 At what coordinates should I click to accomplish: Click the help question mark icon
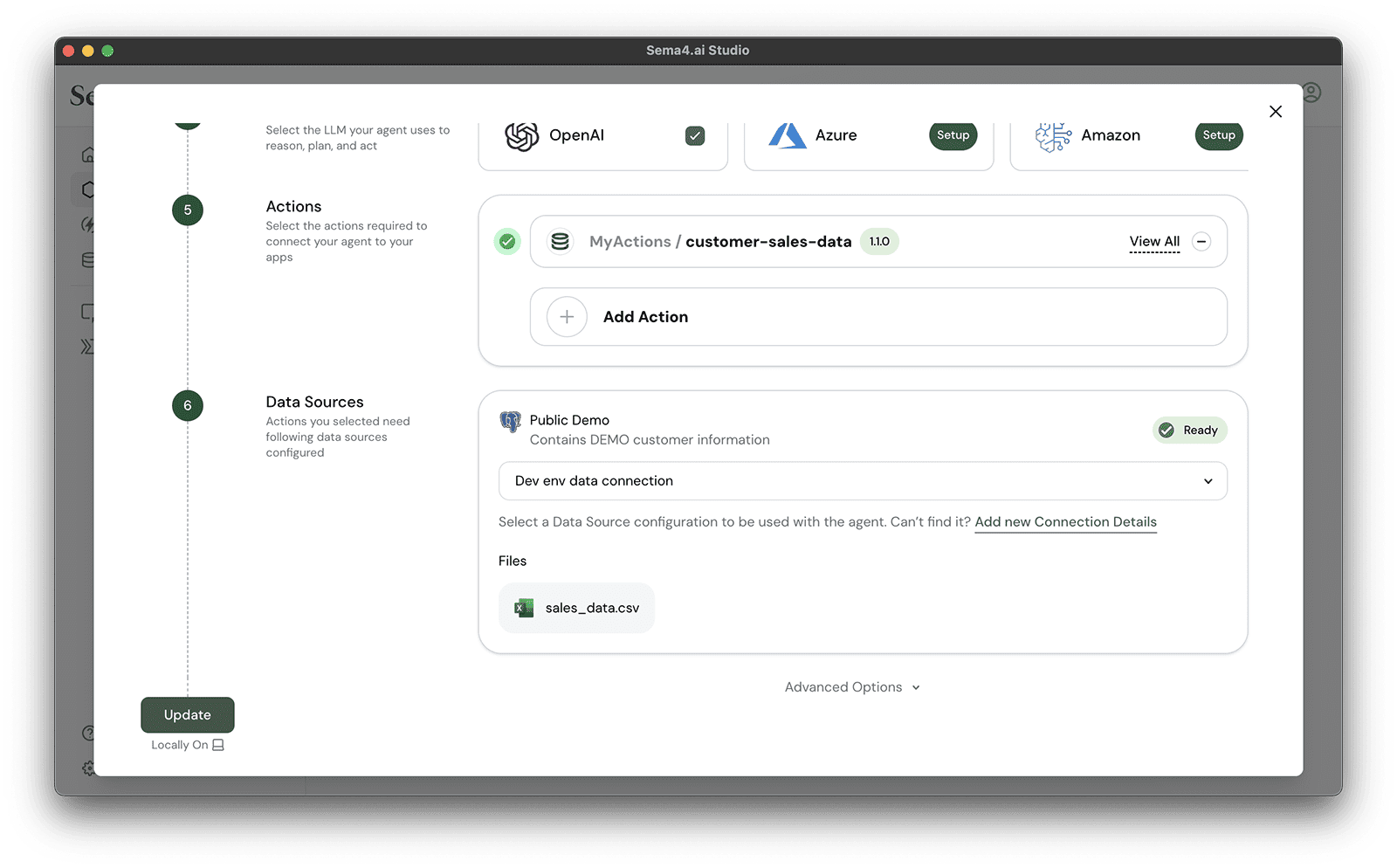pos(89,734)
